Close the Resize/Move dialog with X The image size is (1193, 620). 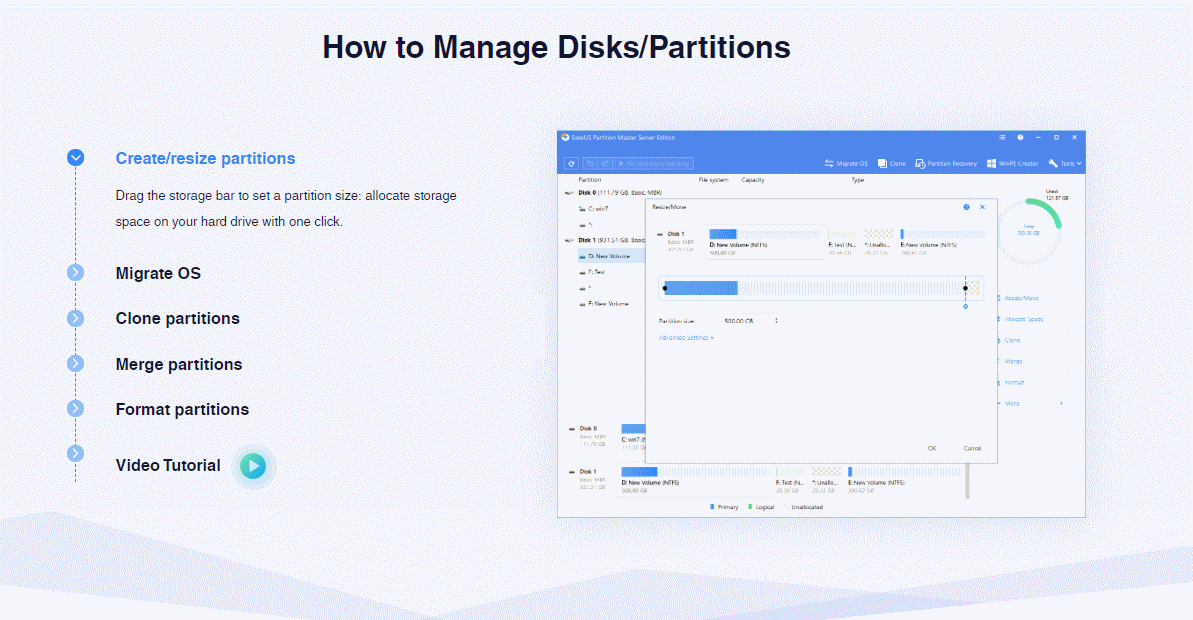(982, 207)
